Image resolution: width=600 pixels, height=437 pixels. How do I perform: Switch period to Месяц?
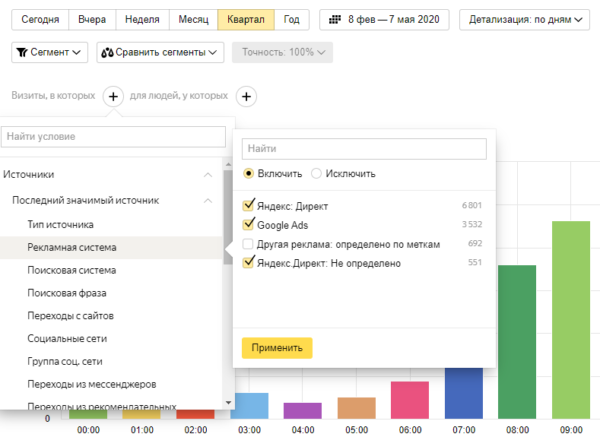coord(193,20)
